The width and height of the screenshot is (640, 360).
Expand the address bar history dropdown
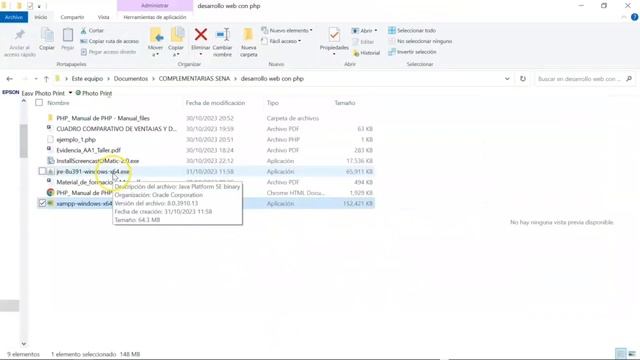507,79
